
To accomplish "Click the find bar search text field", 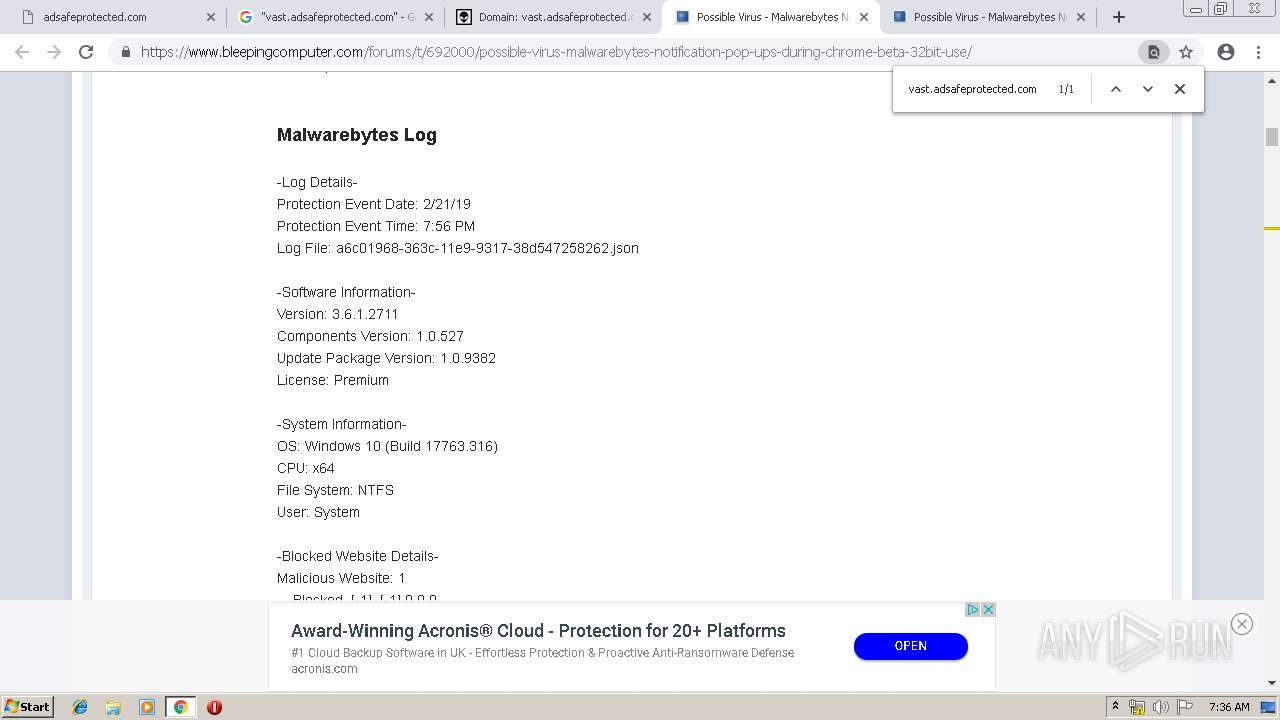I will pos(975,89).
